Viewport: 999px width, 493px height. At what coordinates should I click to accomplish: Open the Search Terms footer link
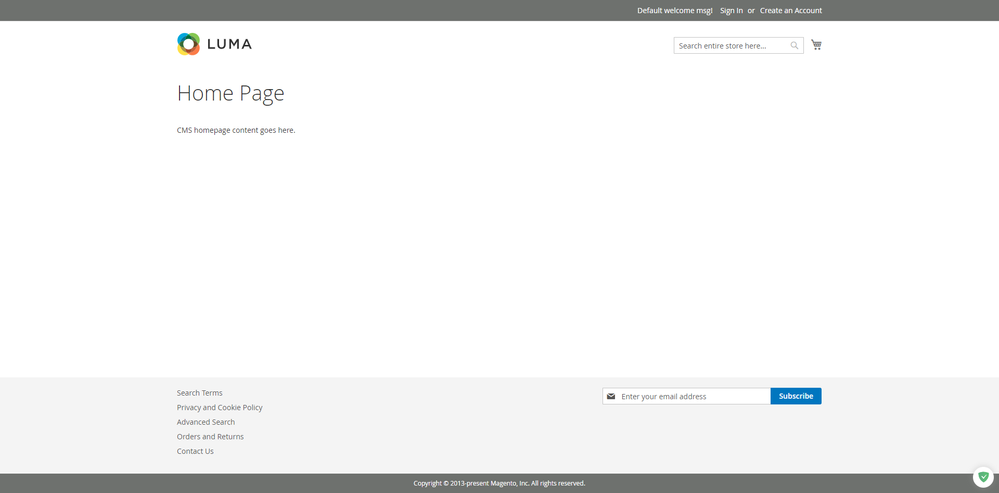point(200,393)
